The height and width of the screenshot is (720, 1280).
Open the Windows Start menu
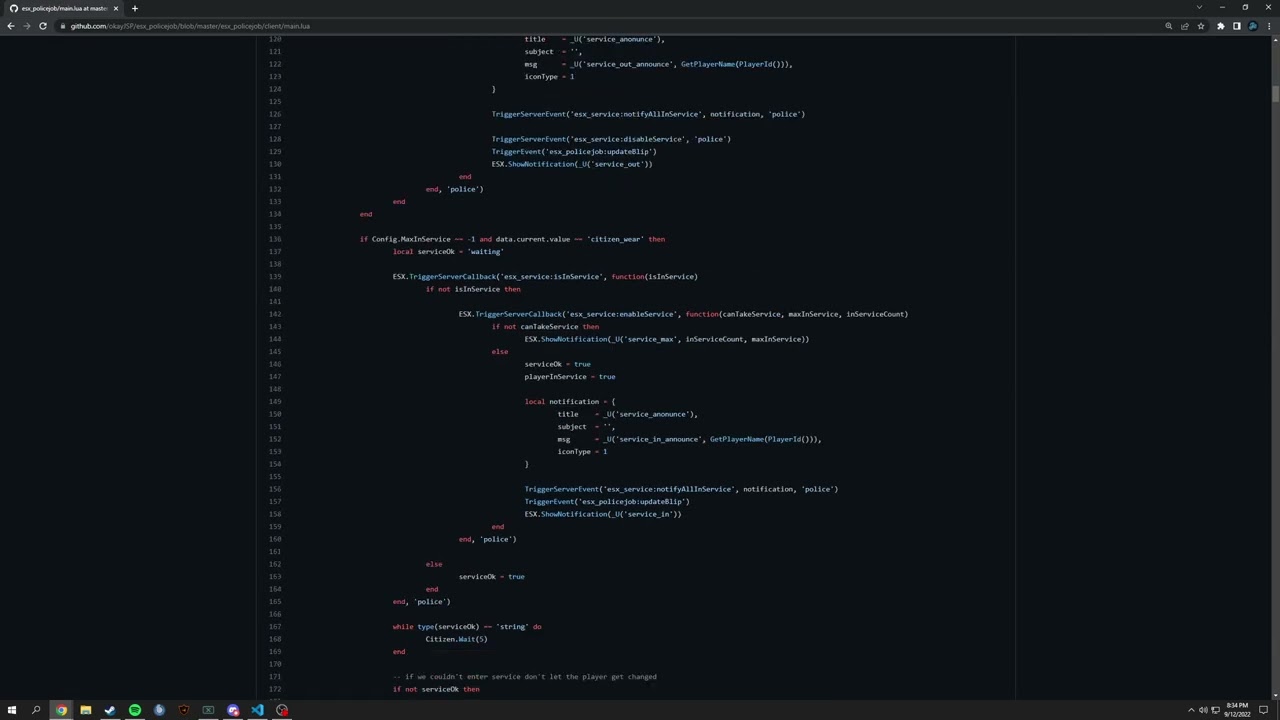tap(12, 710)
